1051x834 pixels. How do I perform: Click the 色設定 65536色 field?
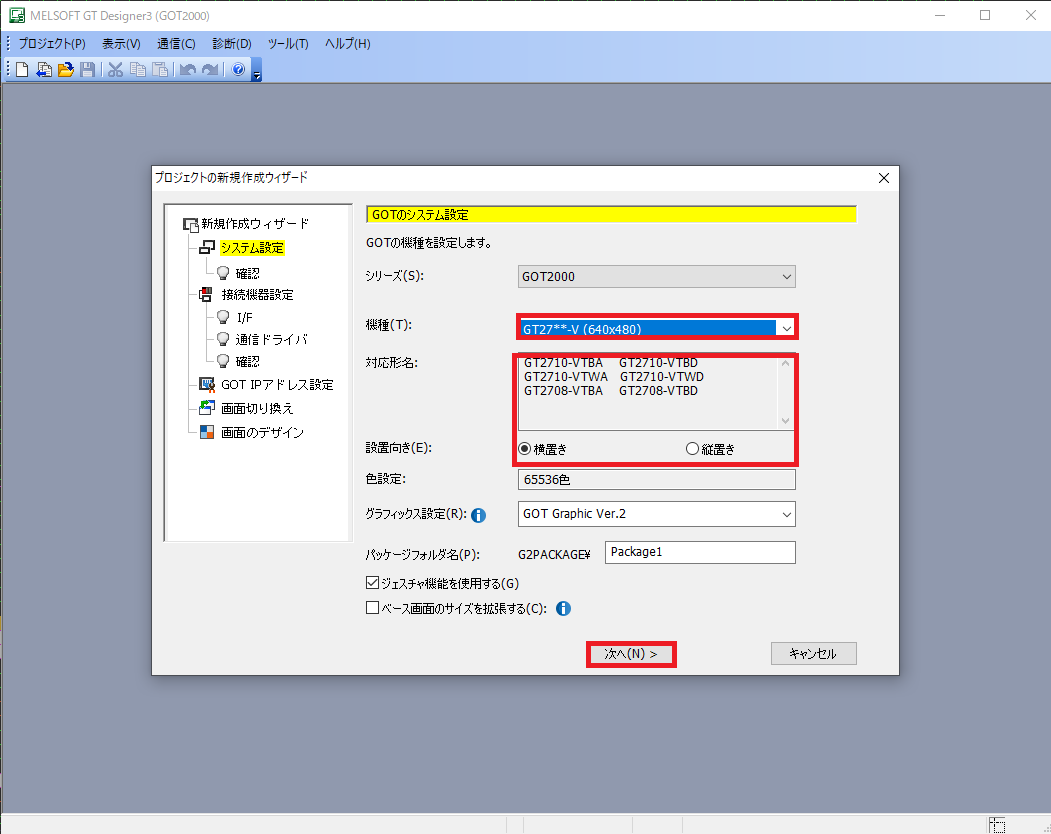coord(656,479)
